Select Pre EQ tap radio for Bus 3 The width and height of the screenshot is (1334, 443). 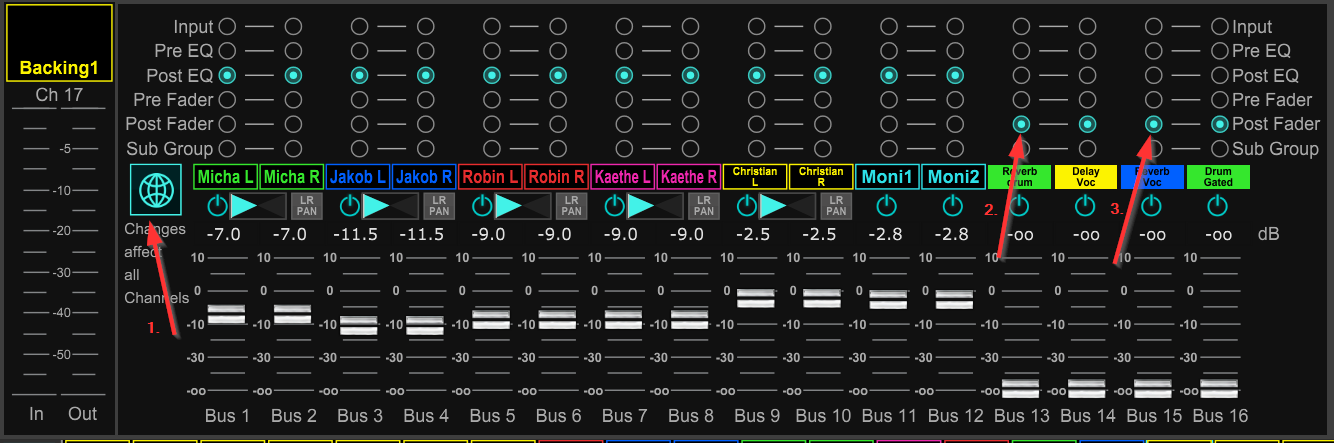tap(359, 50)
